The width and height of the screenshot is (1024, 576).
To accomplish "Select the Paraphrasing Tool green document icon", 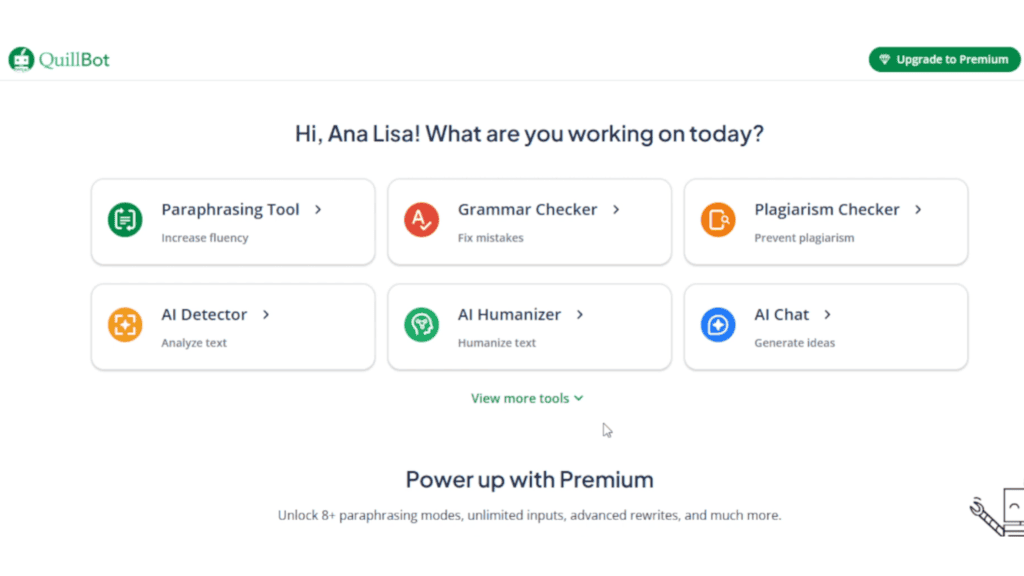I will [124, 220].
